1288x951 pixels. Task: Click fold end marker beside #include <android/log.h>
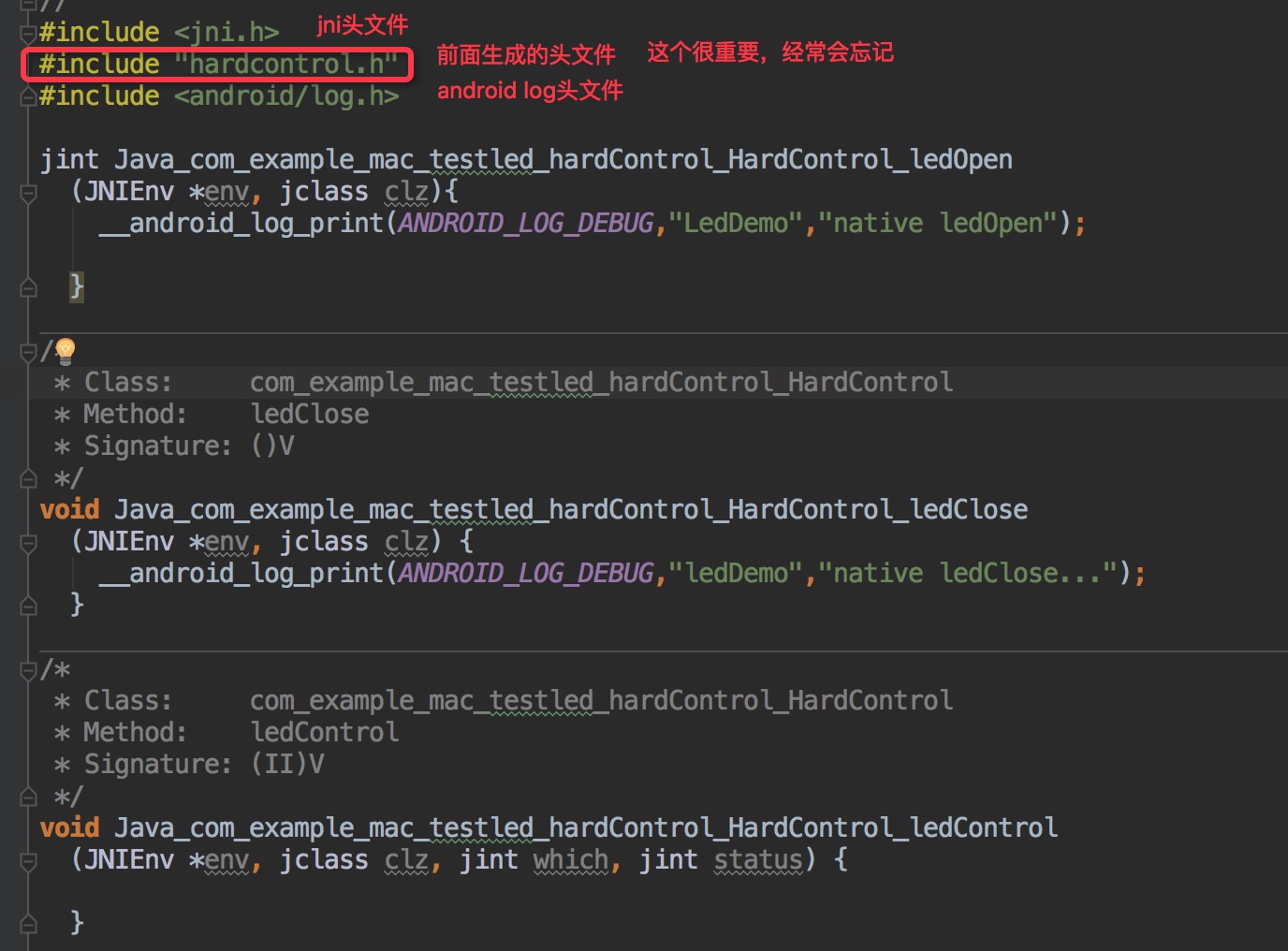(x=28, y=95)
